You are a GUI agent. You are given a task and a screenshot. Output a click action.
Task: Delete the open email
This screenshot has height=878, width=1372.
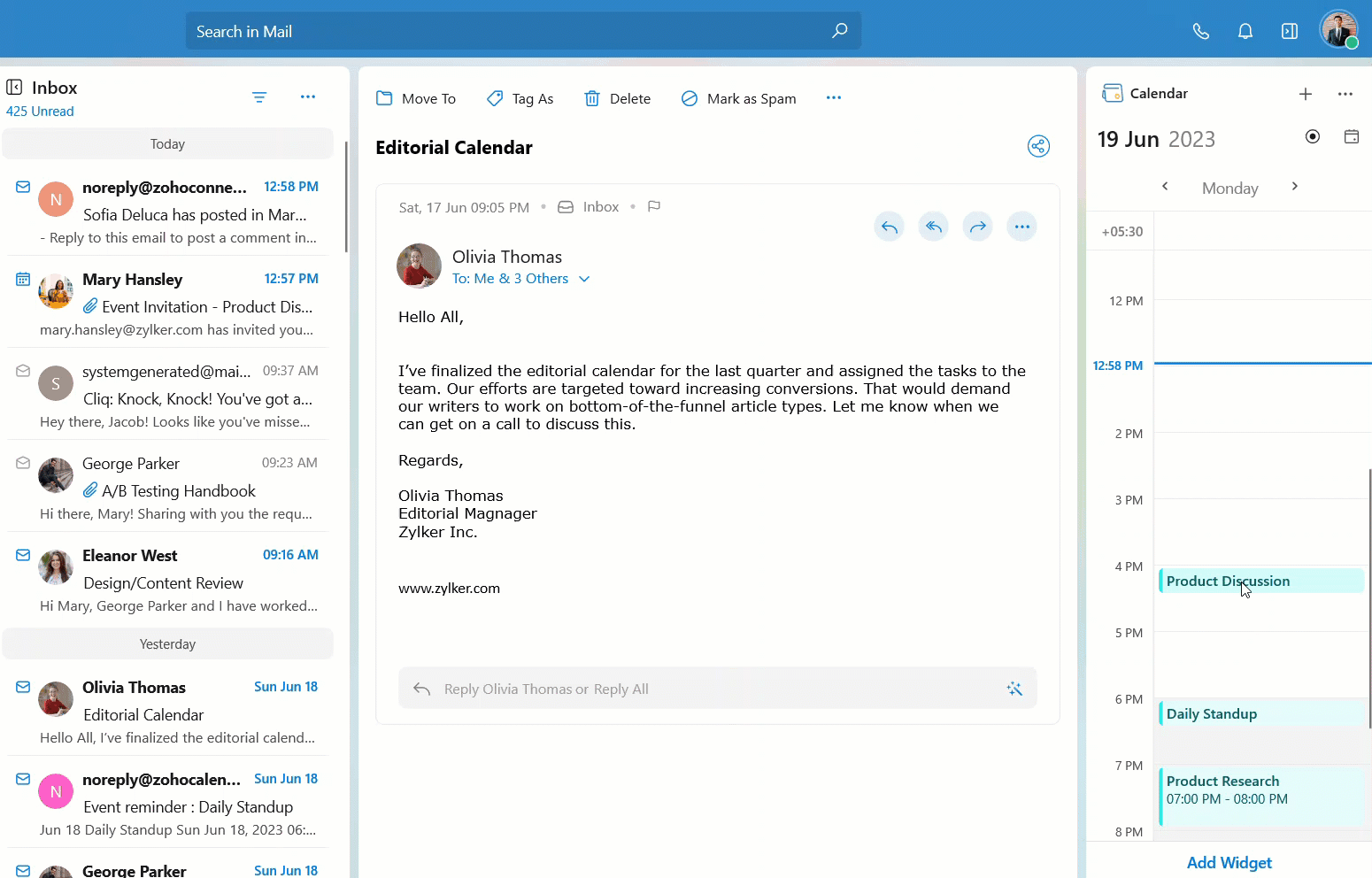click(x=618, y=98)
